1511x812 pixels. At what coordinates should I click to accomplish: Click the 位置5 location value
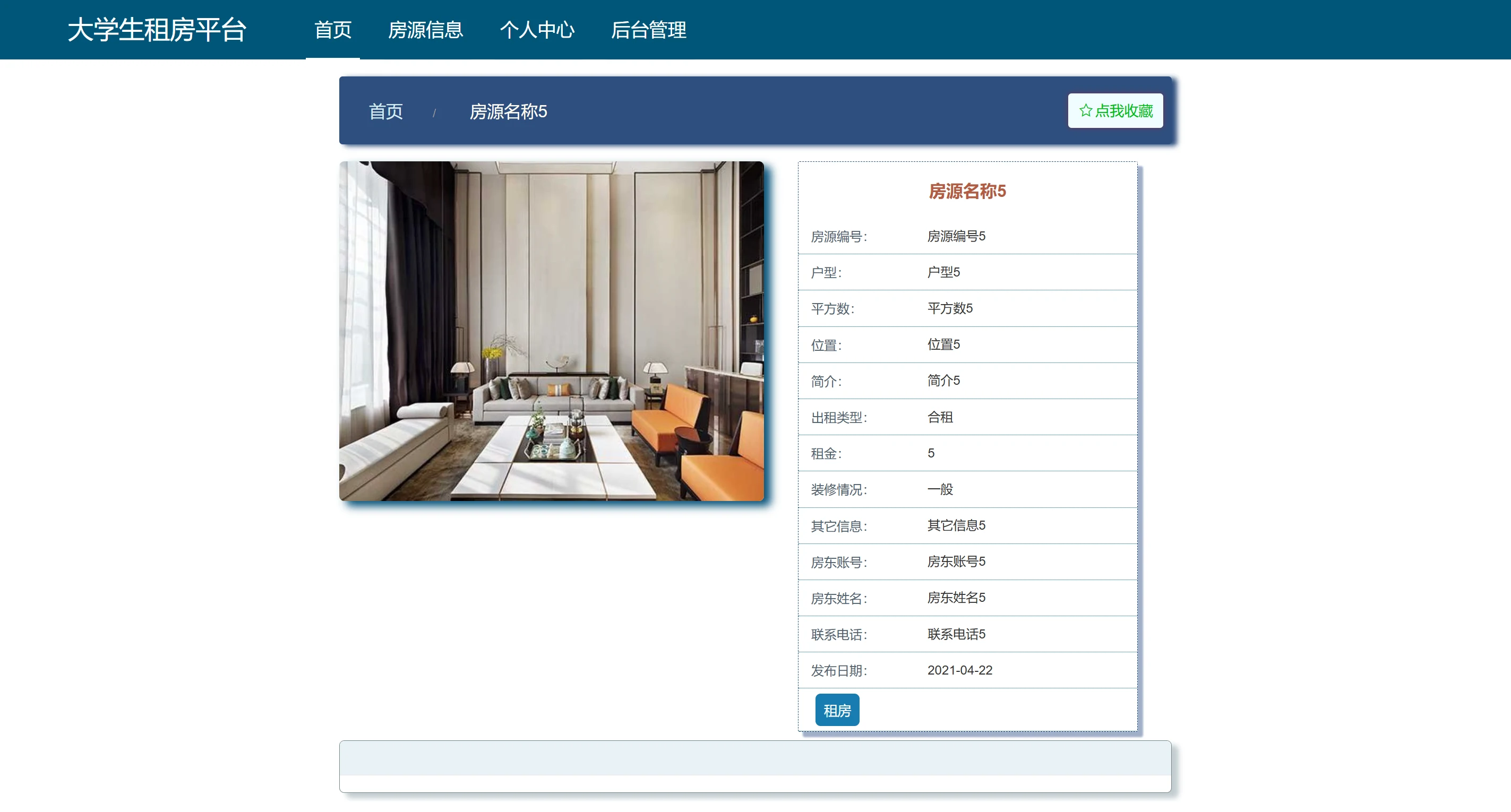point(943,345)
